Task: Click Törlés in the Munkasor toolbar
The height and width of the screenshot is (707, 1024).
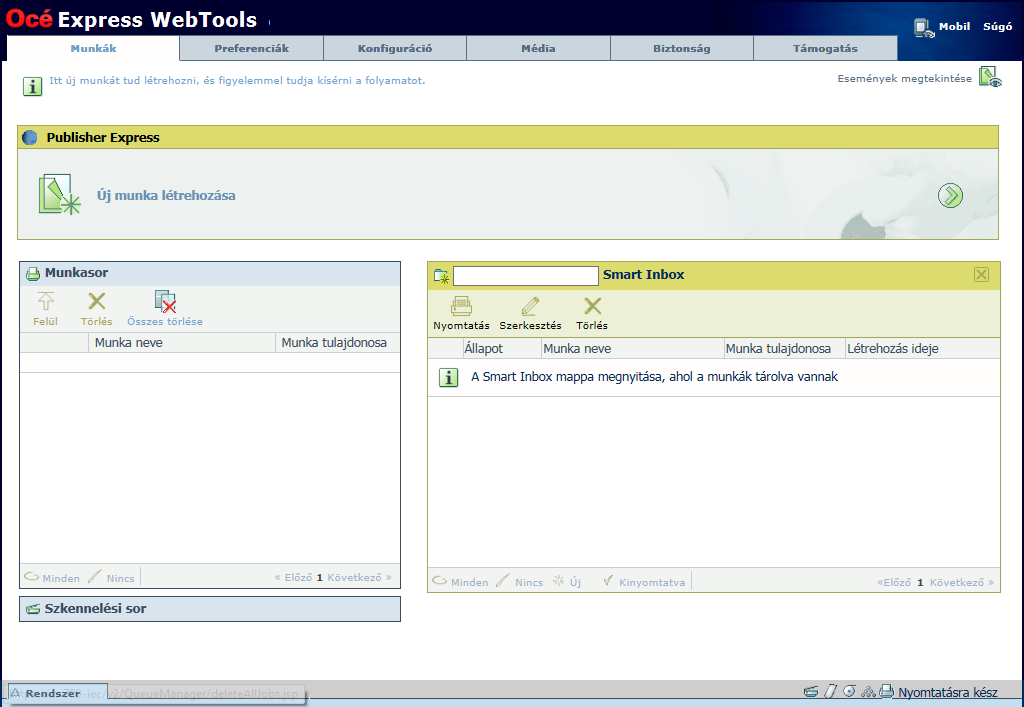Action: 97,309
